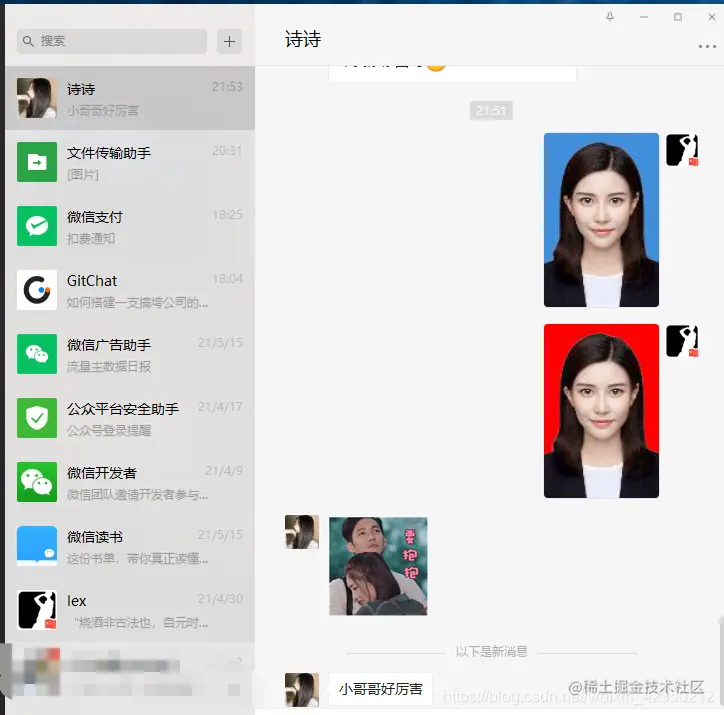
Task: Click 诗诗's avatar in the chat list
Action: click(x=37, y=98)
